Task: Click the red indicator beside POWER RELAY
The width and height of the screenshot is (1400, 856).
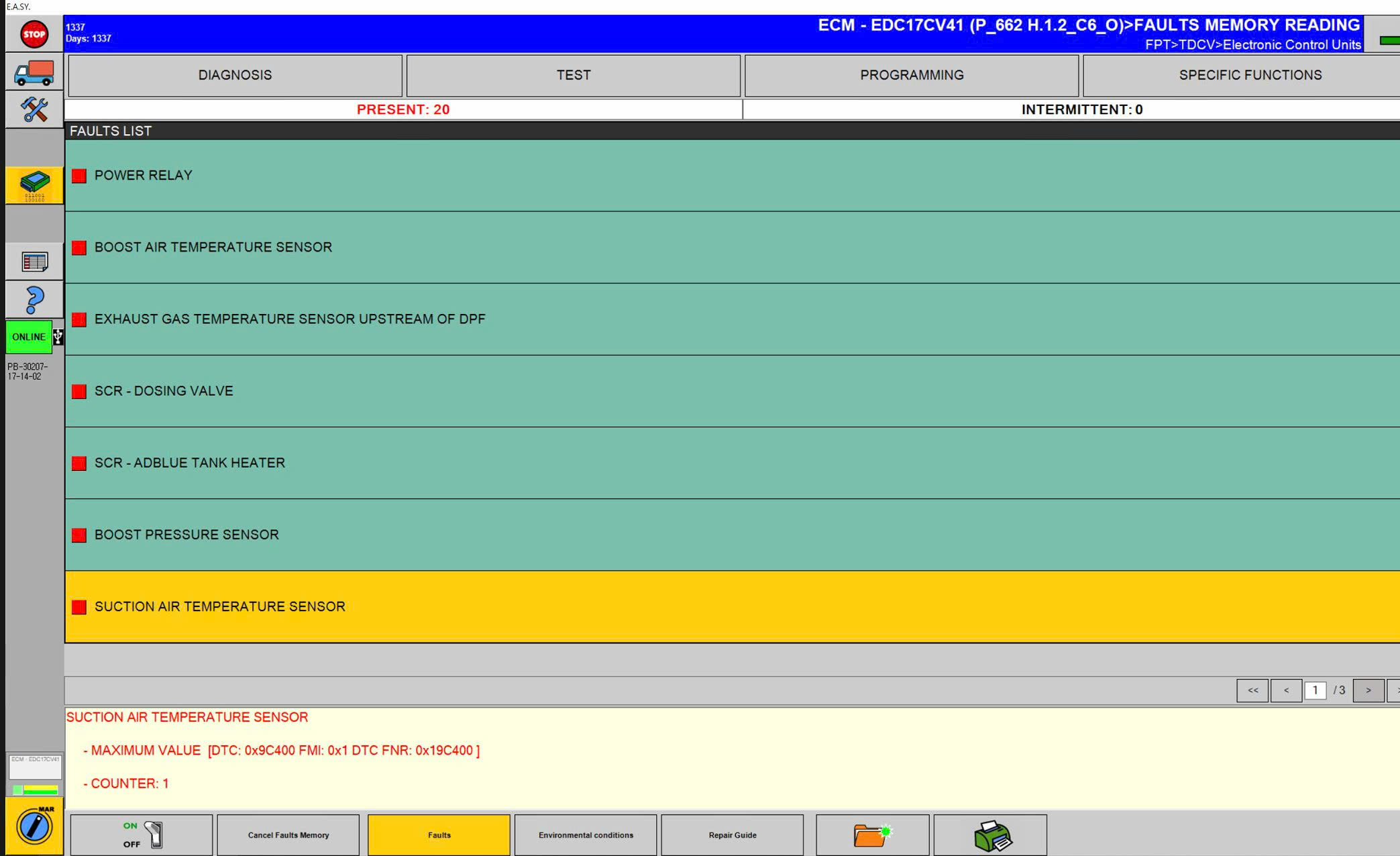Action: 78,175
